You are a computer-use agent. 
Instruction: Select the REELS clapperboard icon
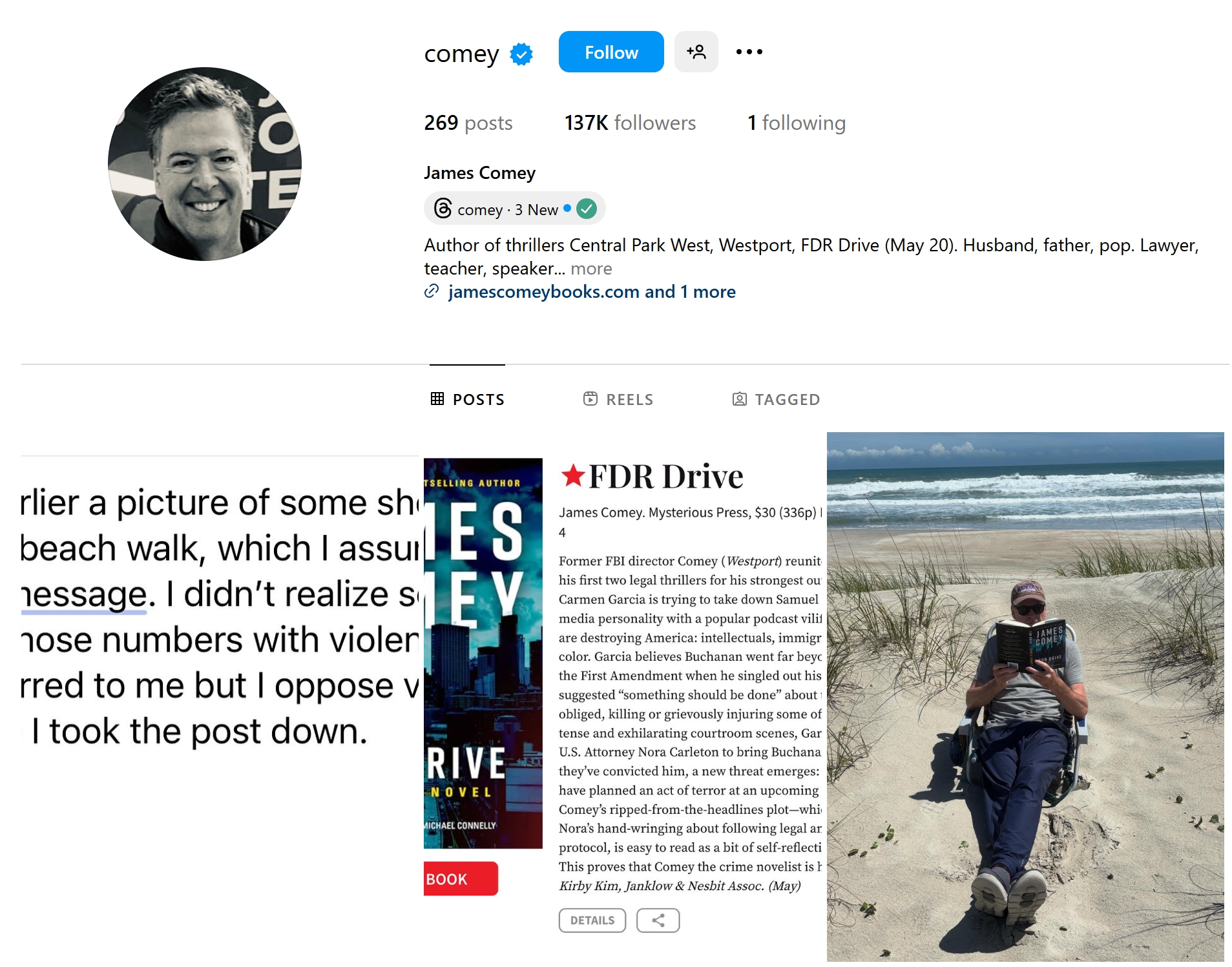click(591, 399)
